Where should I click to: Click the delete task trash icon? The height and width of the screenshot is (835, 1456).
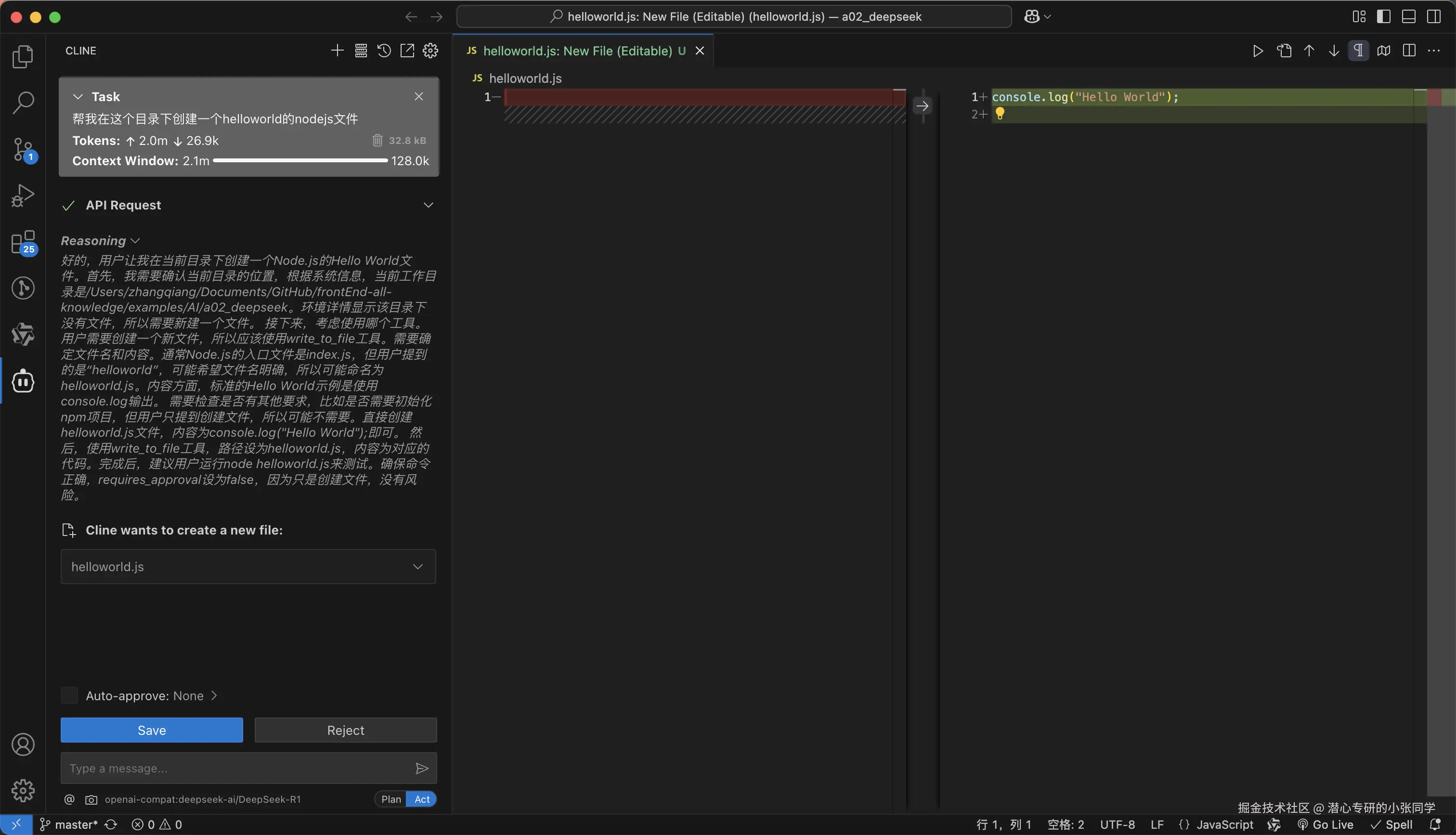[377, 141]
